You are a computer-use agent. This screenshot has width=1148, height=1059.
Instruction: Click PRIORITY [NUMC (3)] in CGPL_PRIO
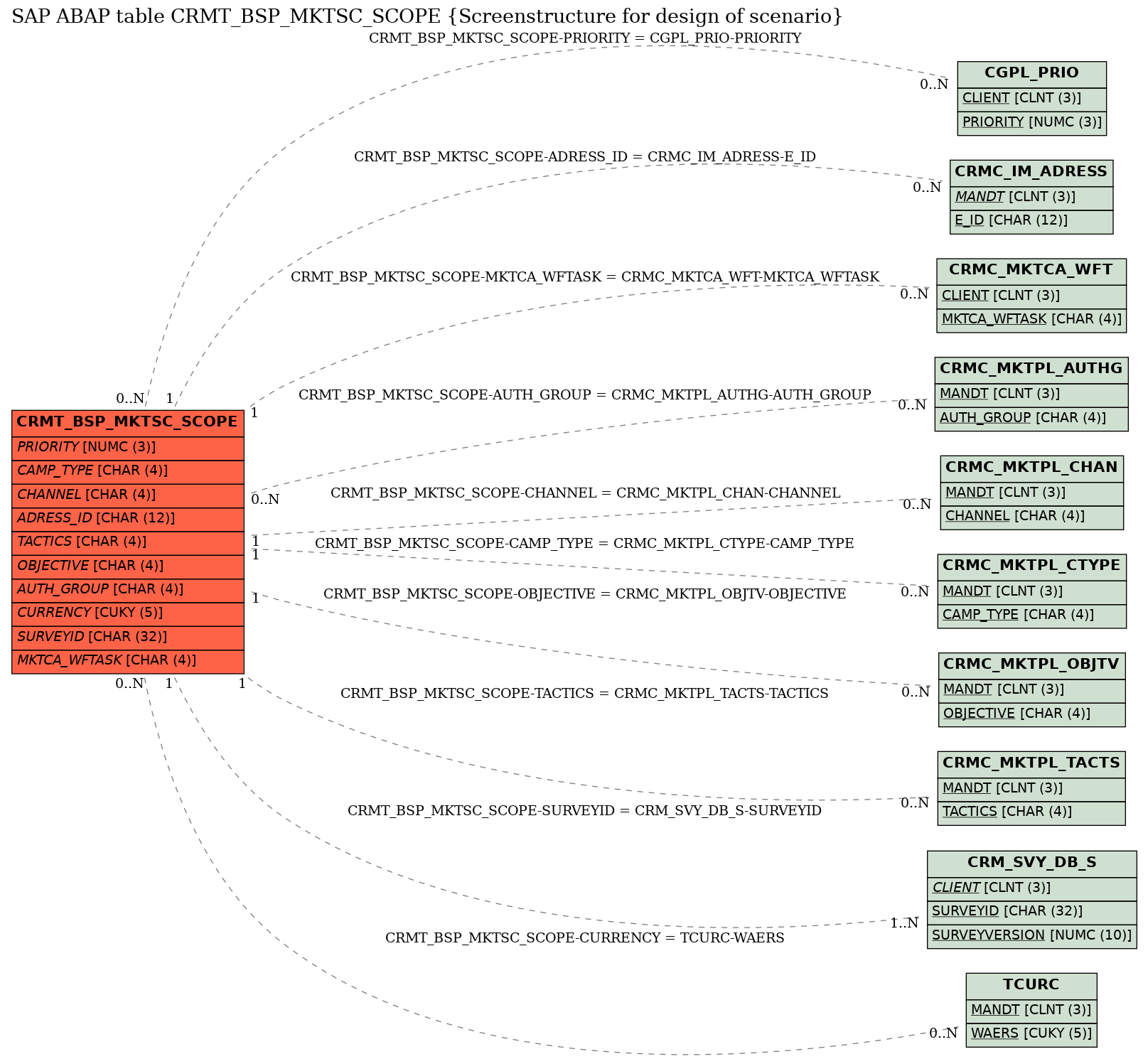coord(1031,122)
